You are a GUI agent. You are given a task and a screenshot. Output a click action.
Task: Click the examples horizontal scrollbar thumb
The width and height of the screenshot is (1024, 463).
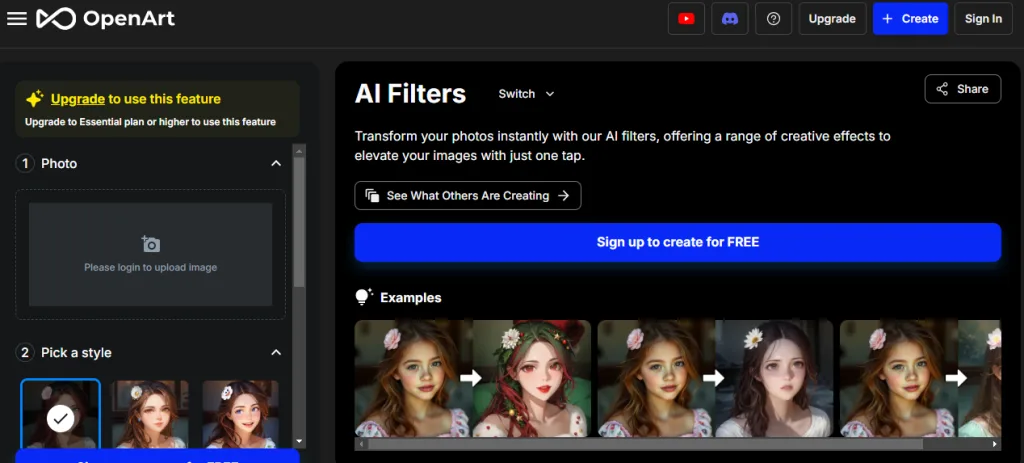point(645,444)
